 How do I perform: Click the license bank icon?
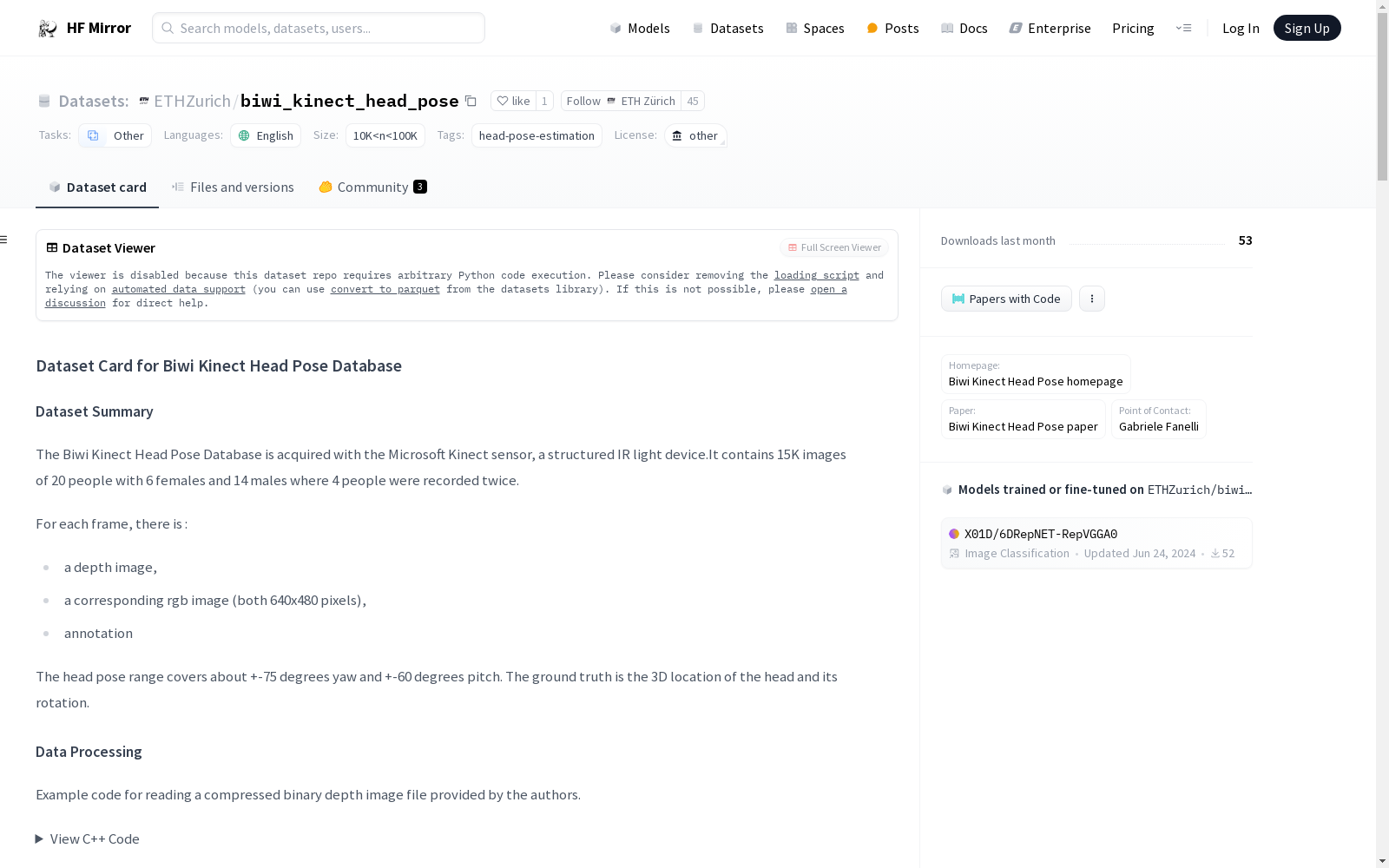(677, 135)
